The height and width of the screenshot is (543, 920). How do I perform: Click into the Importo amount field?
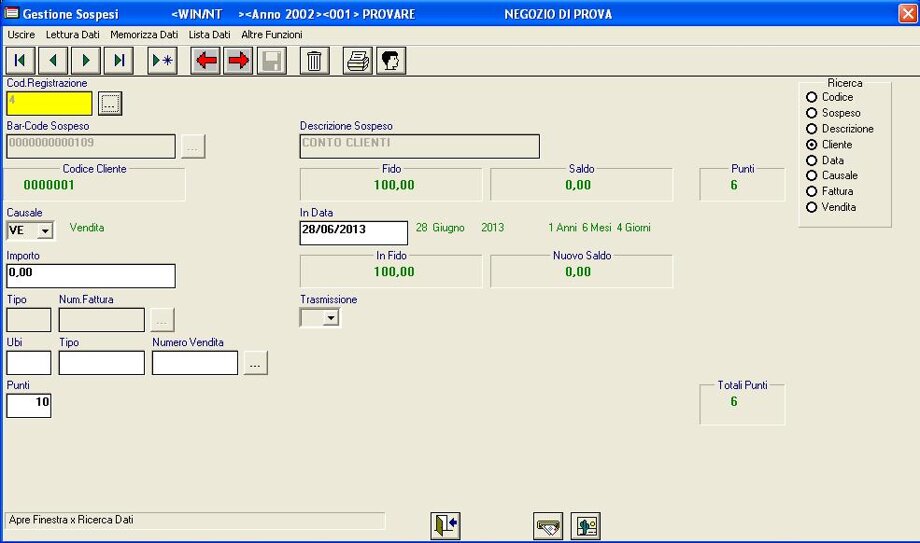[91, 276]
